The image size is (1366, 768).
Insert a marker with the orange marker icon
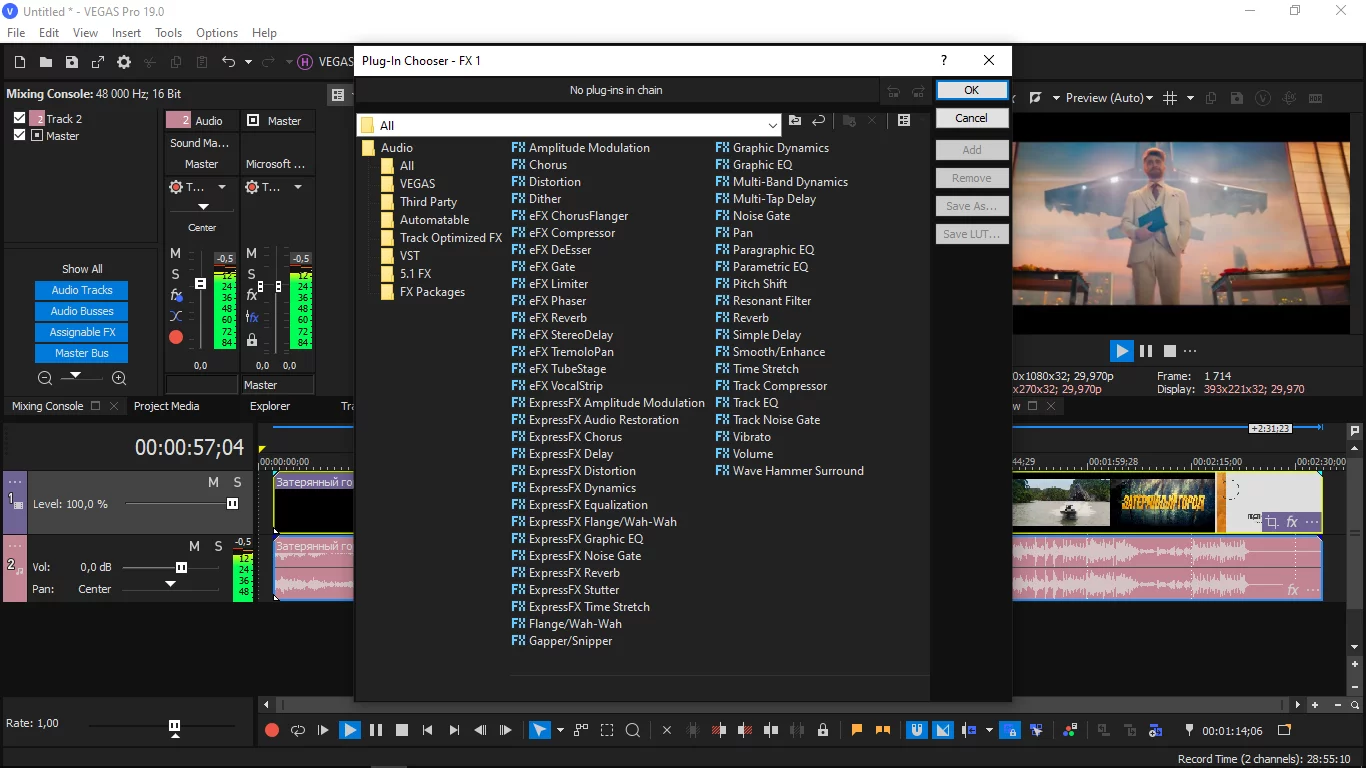[857, 730]
